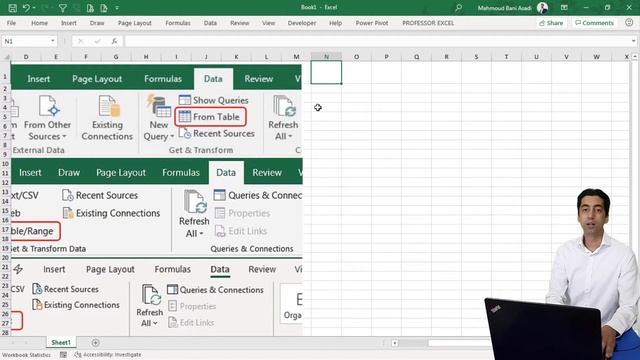This screenshot has width=640, height=360.
Task: Open the Mahmoud Bani Asadi account picture
Action: coord(542,8)
